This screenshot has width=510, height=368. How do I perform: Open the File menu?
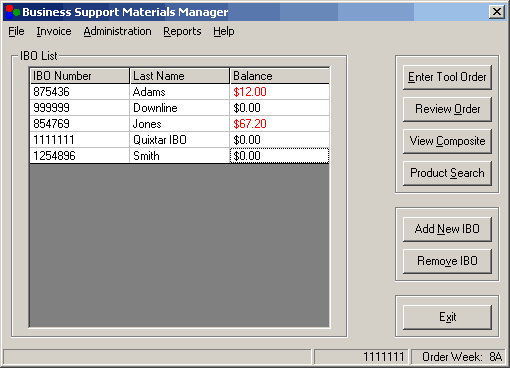click(16, 31)
